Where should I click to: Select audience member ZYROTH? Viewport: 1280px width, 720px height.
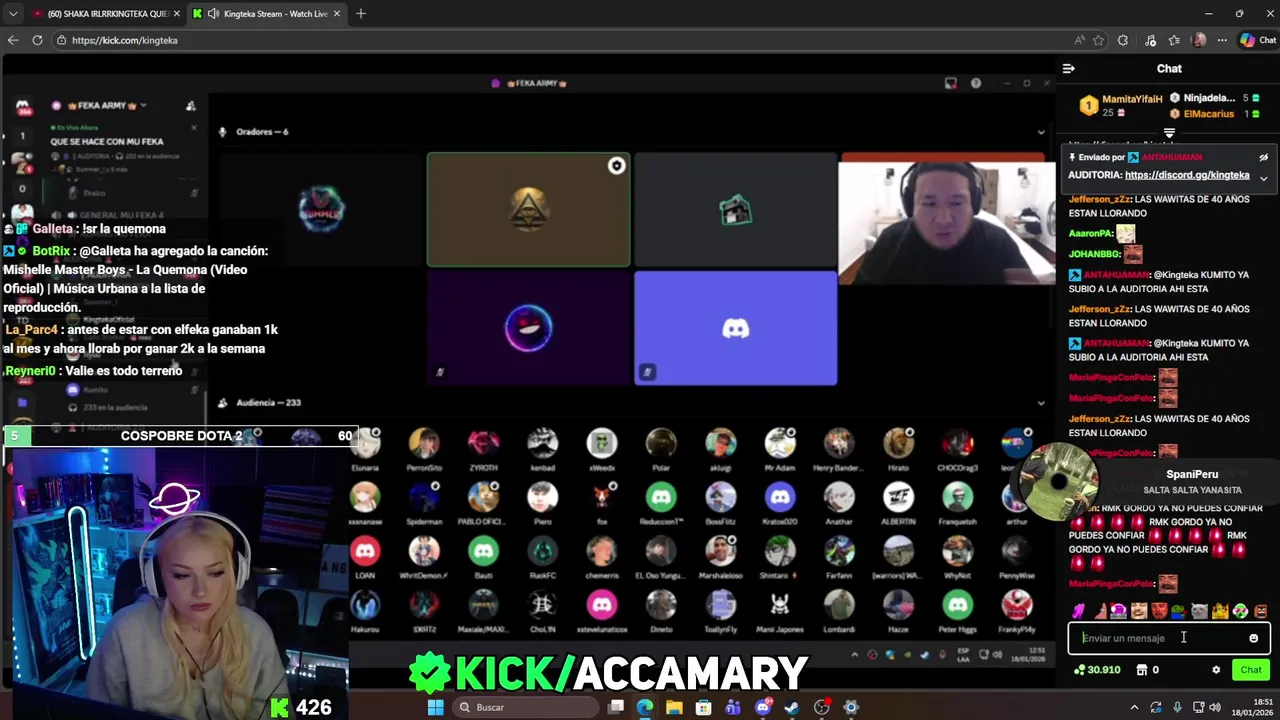tap(483, 448)
